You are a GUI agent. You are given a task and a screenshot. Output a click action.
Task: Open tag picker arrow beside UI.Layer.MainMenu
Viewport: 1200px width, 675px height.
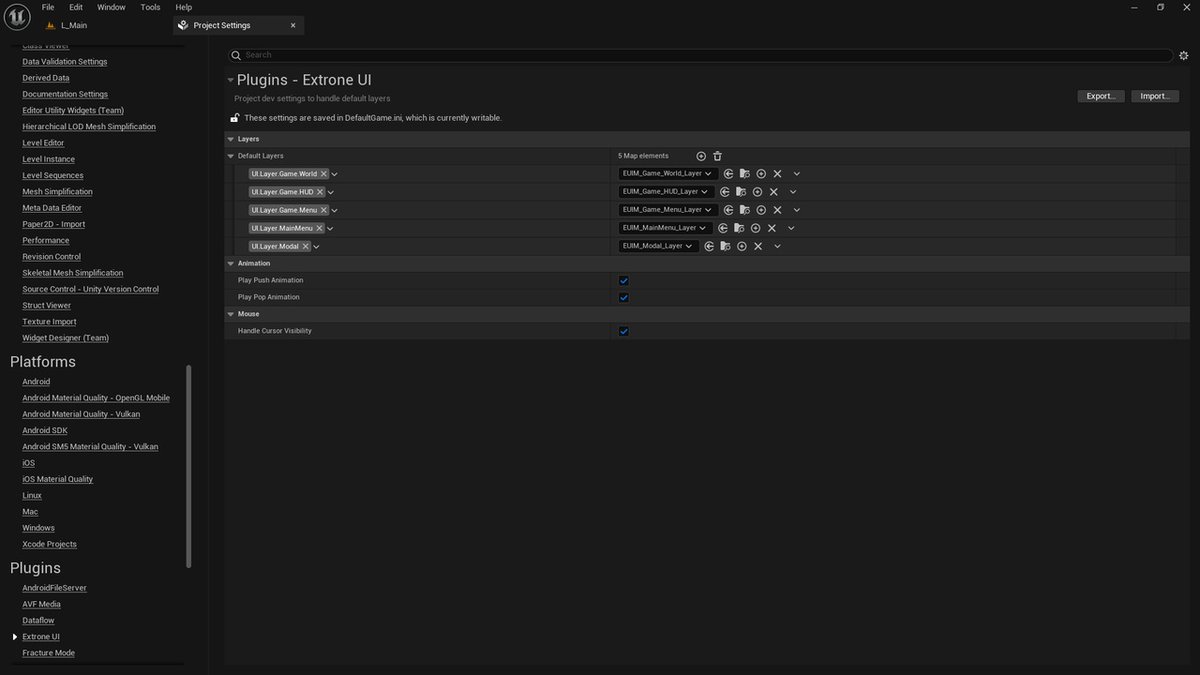[330, 228]
